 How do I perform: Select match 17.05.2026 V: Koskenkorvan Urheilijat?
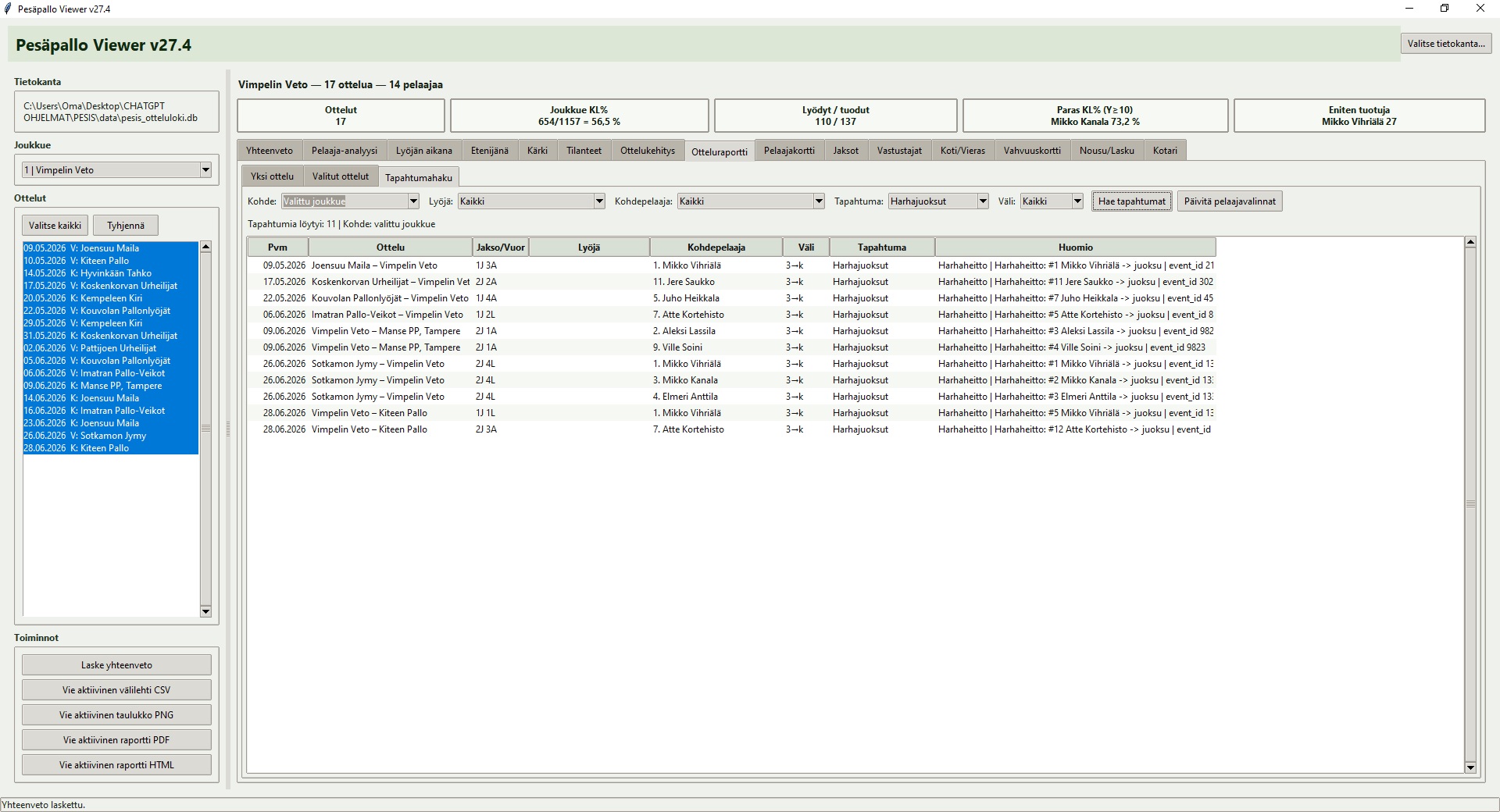[x=111, y=286]
